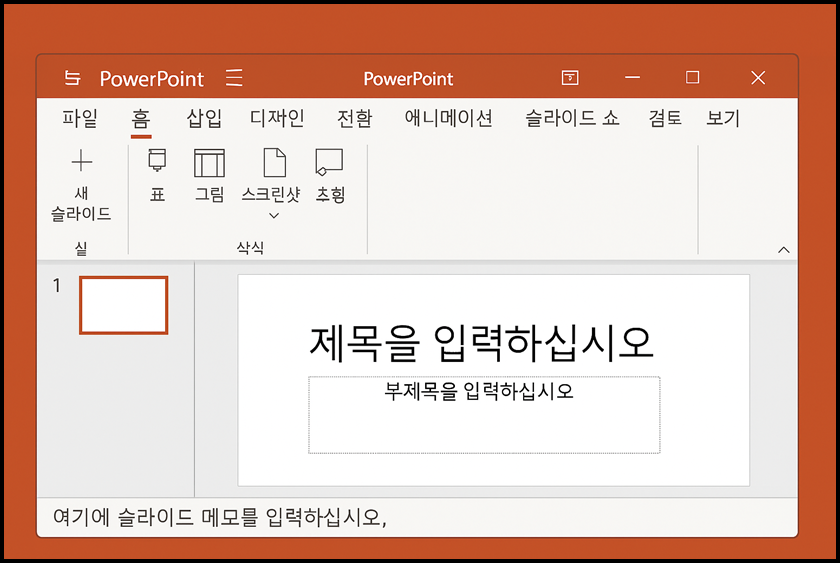The height and width of the screenshot is (563, 840).
Task: Open the hamburger menu next to PowerPoint
Action: 234,78
